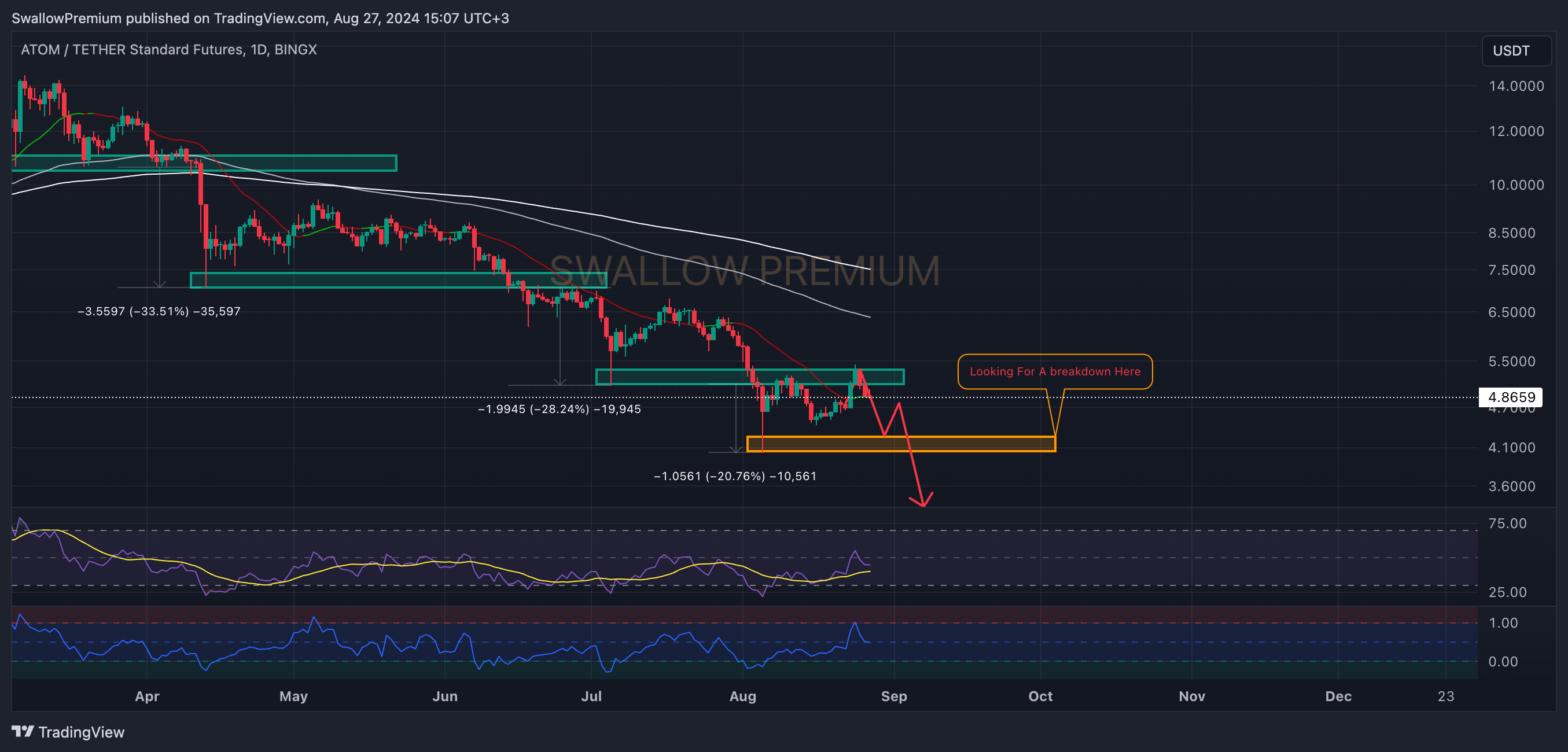Click the 12.0000 price axis label
The image size is (1568, 752).
[x=1516, y=131]
